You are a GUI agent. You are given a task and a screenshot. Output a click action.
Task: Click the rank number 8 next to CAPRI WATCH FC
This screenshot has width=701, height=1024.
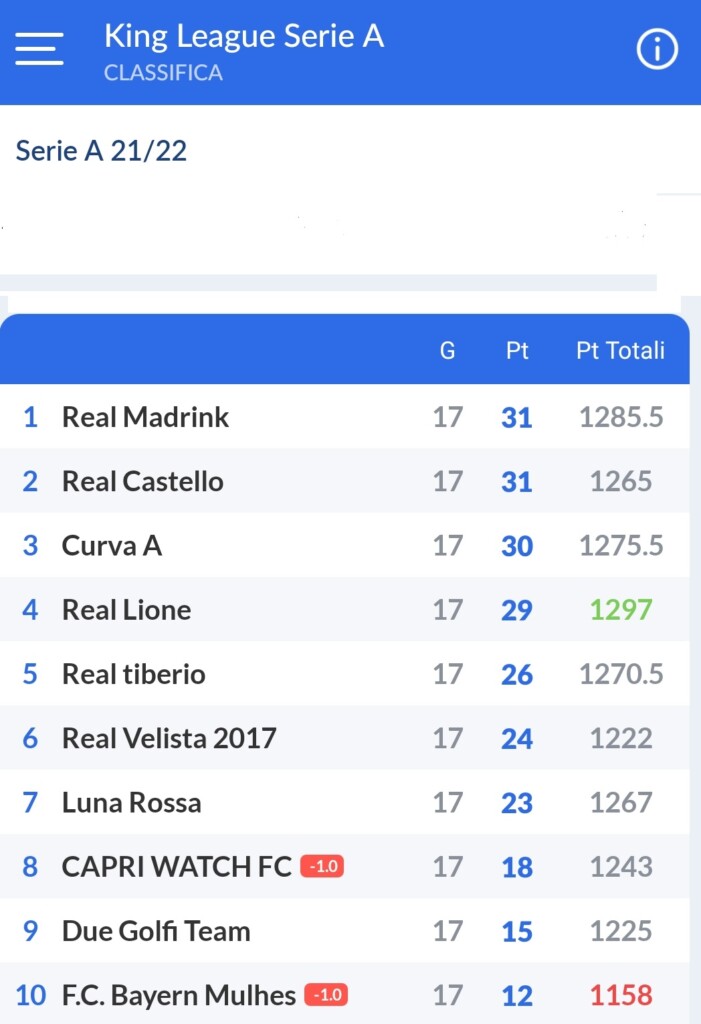coord(30,867)
